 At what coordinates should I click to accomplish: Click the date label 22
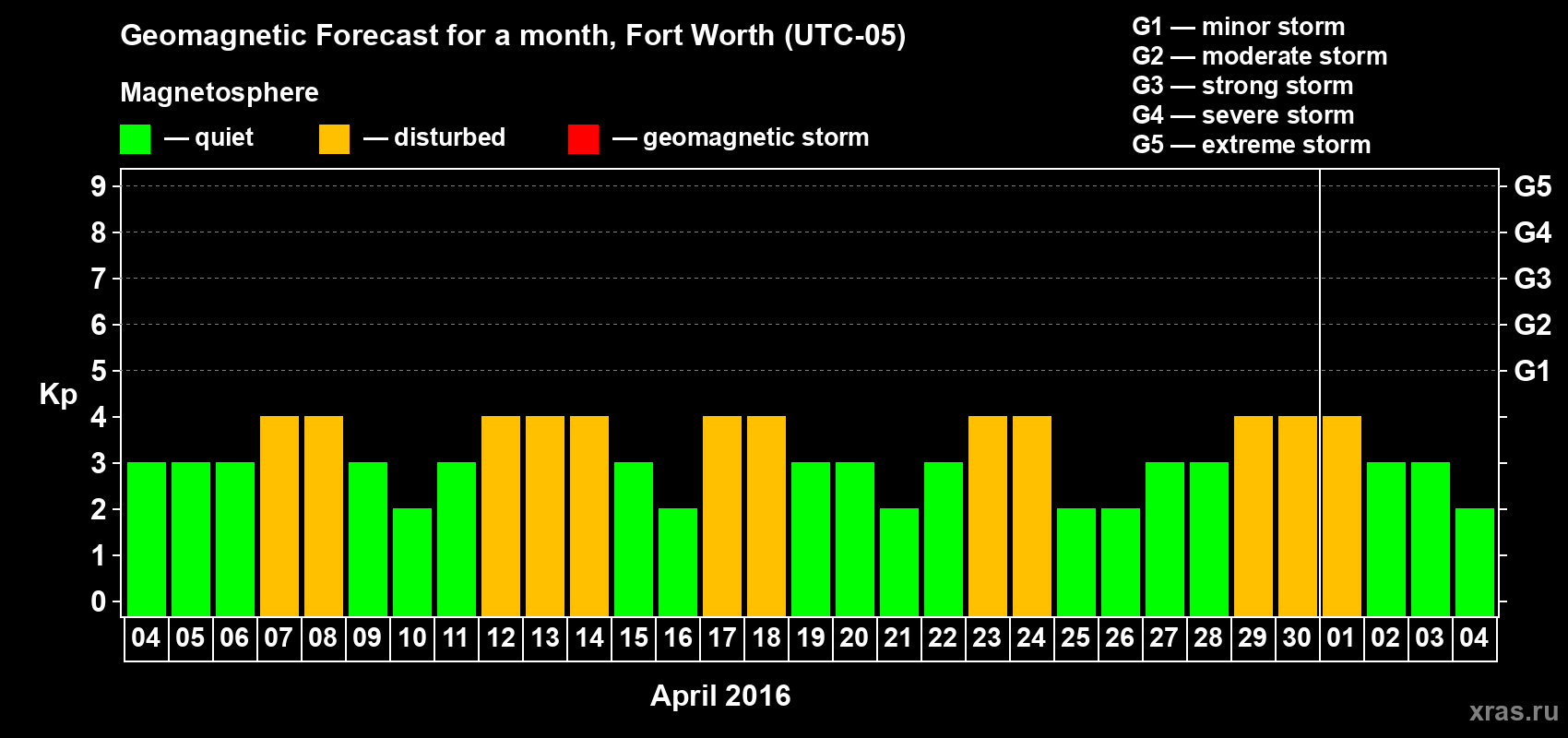(x=943, y=638)
